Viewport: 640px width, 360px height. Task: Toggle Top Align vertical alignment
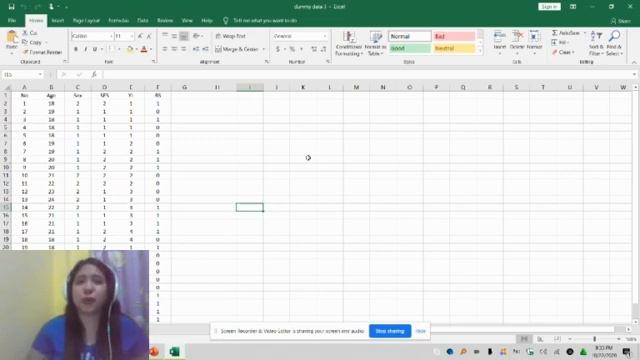click(165, 36)
